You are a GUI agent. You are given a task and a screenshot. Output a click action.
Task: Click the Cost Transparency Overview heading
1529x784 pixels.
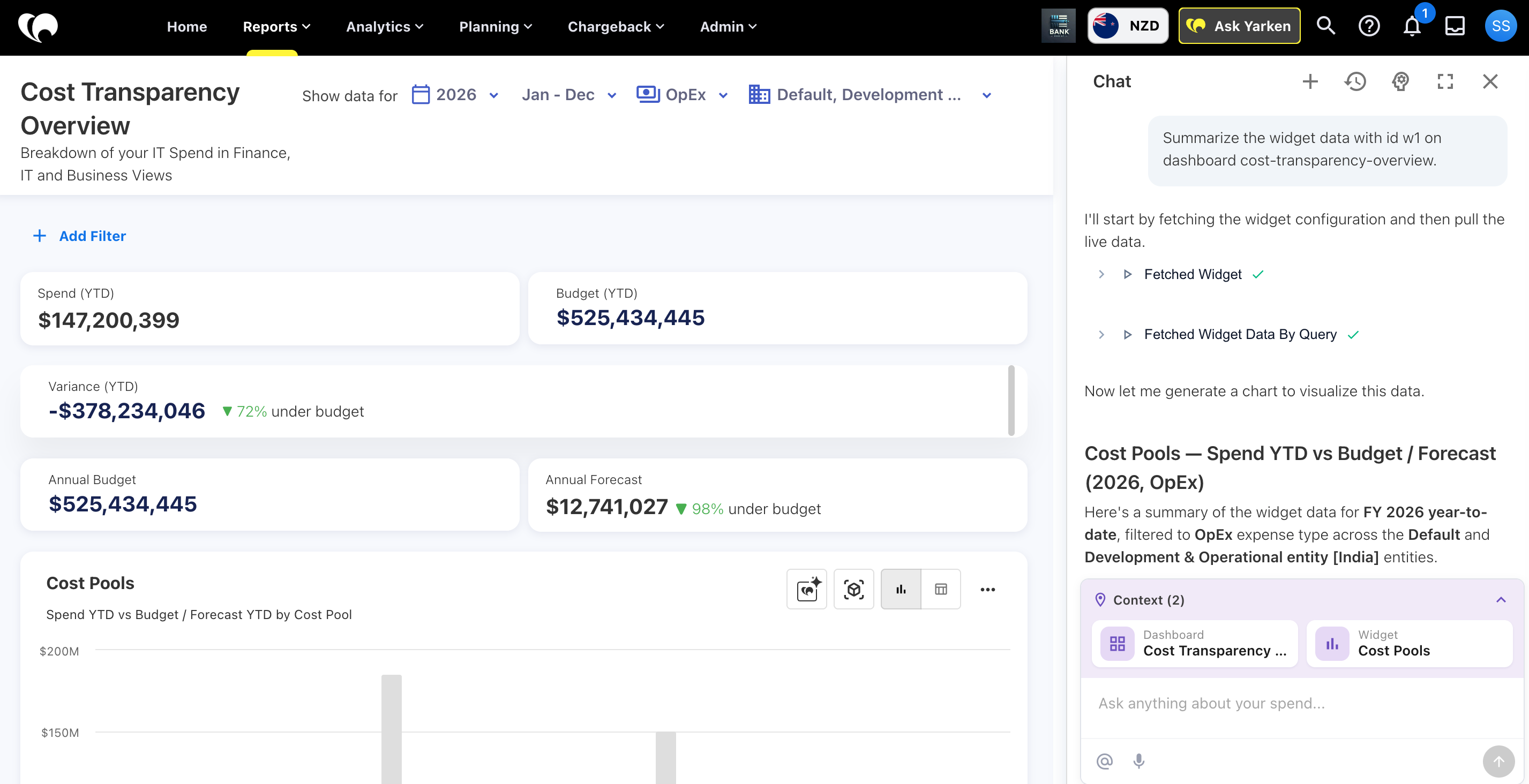tap(130, 109)
